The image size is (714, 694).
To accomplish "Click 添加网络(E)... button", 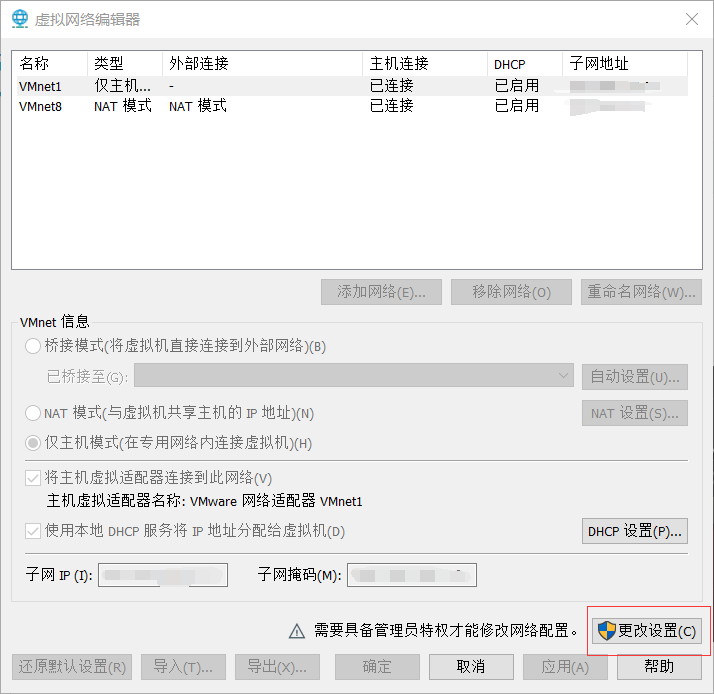I will (381, 292).
